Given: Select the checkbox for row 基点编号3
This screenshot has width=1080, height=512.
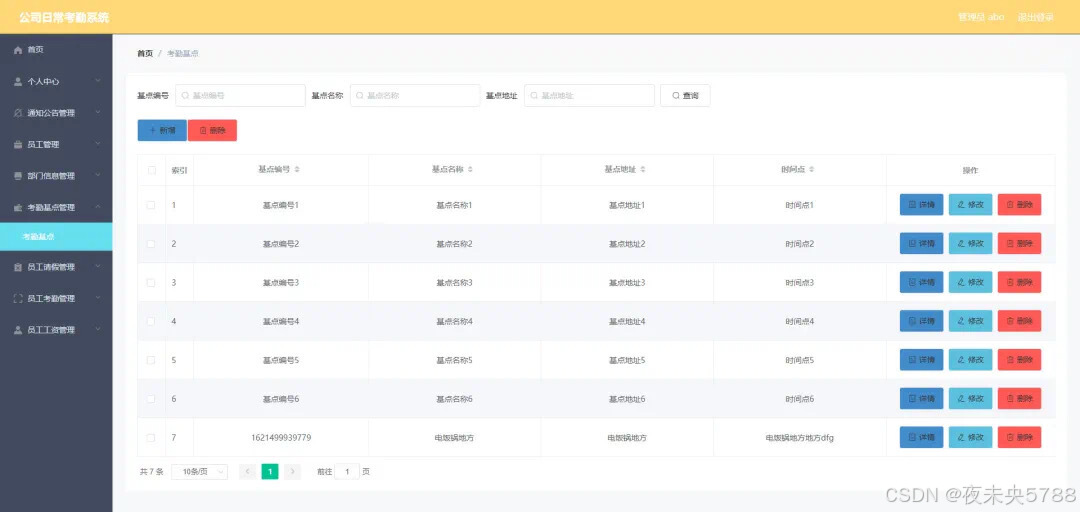Looking at the screenshot, I should [152, 283].
